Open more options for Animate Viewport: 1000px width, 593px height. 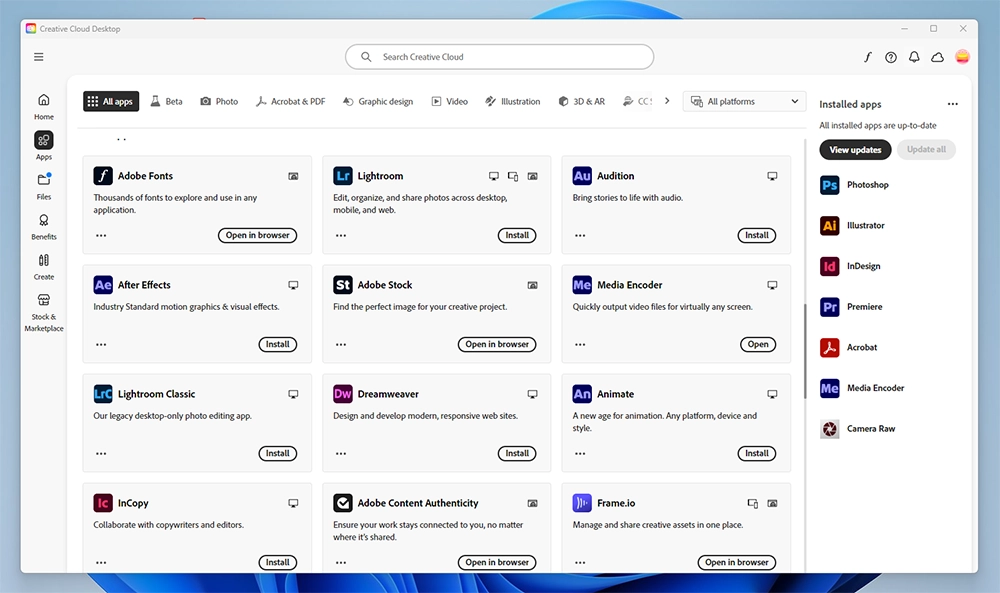coord(580,453)
